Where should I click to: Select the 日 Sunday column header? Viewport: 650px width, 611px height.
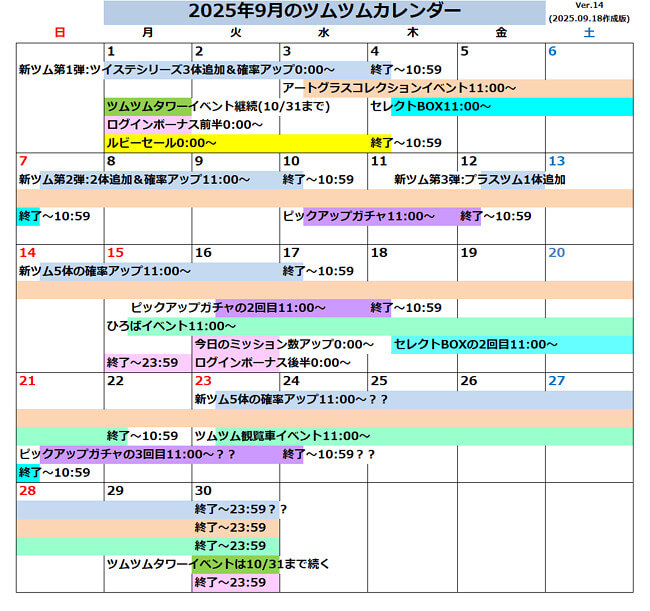click(x=60, y=33)
